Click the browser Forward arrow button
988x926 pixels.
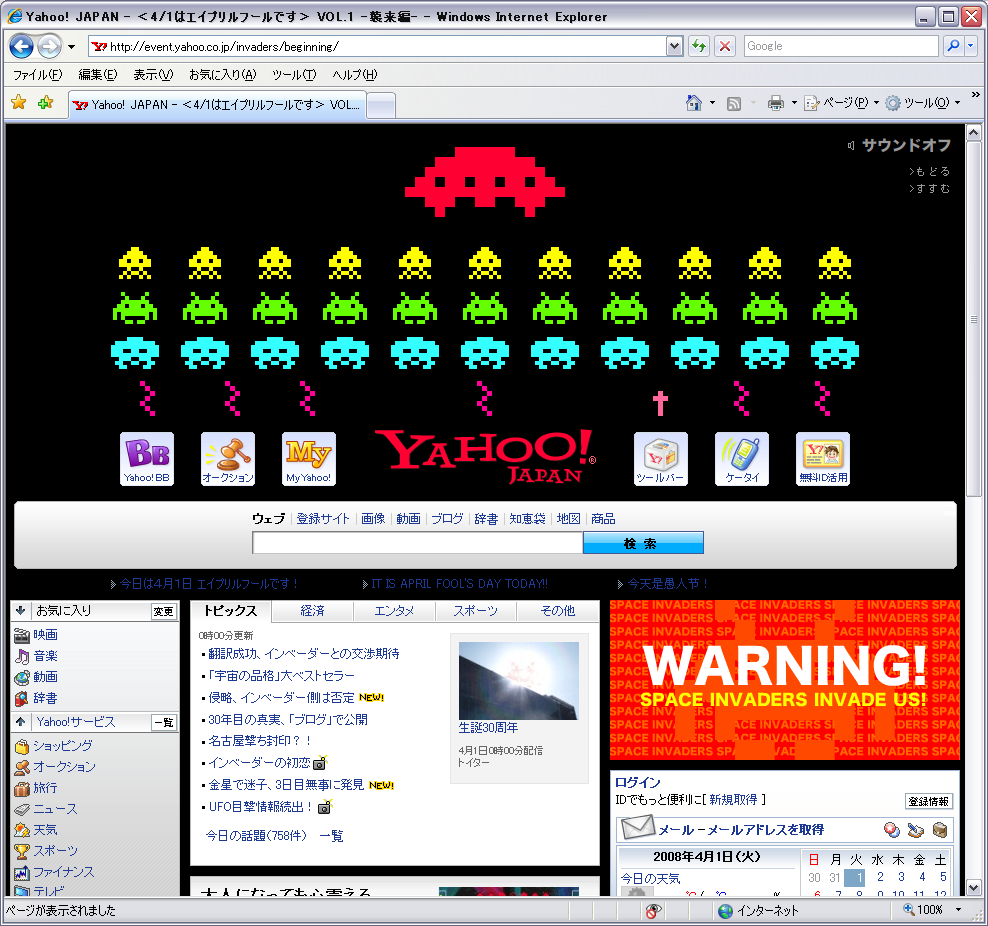coord(49,46)
